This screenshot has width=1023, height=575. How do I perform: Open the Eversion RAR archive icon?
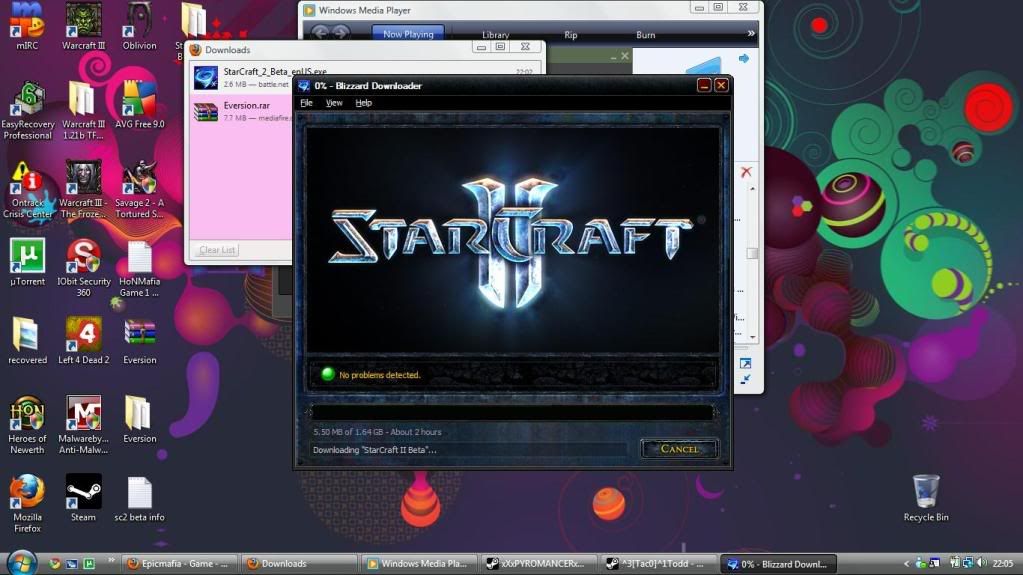click(139, 341)
